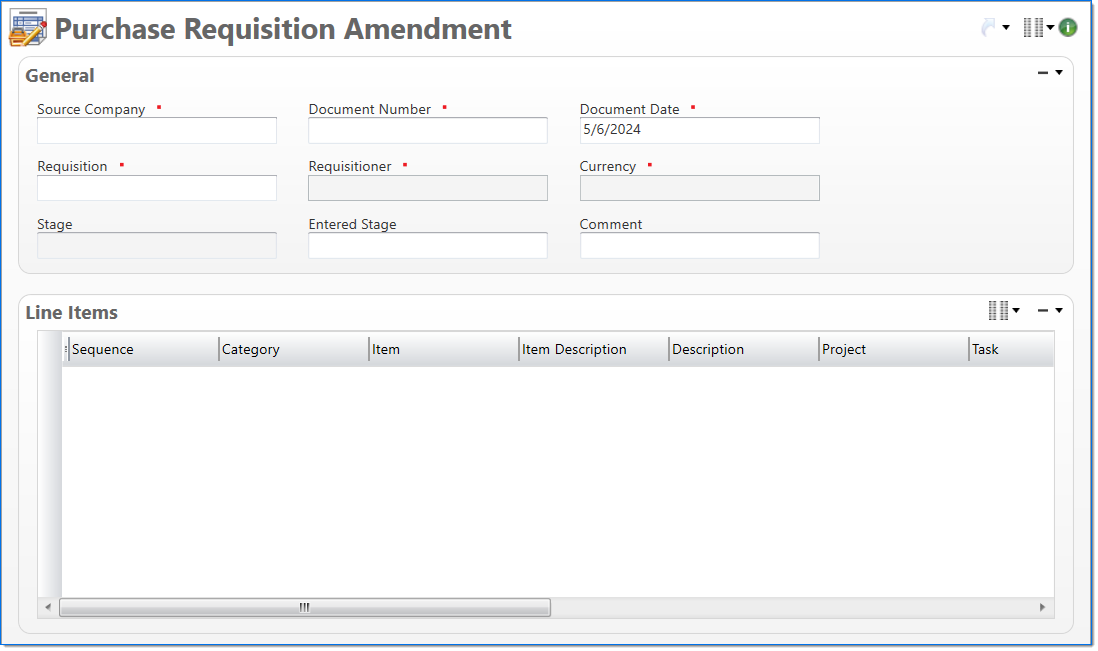Open the dropdown next to the header column chooser

coord(1048,27)
